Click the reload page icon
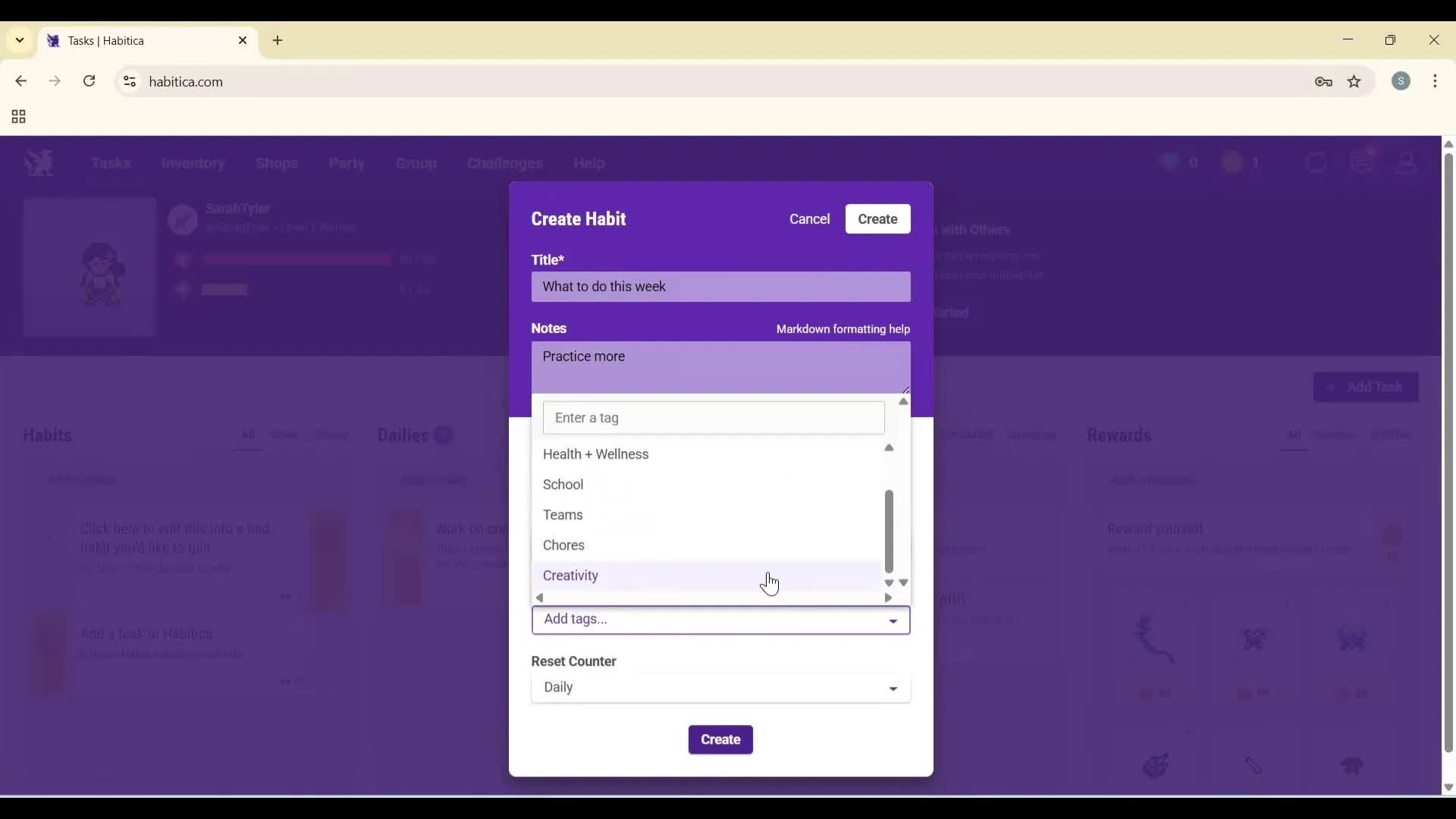The image size is (1456, 819). coord(89,81)
